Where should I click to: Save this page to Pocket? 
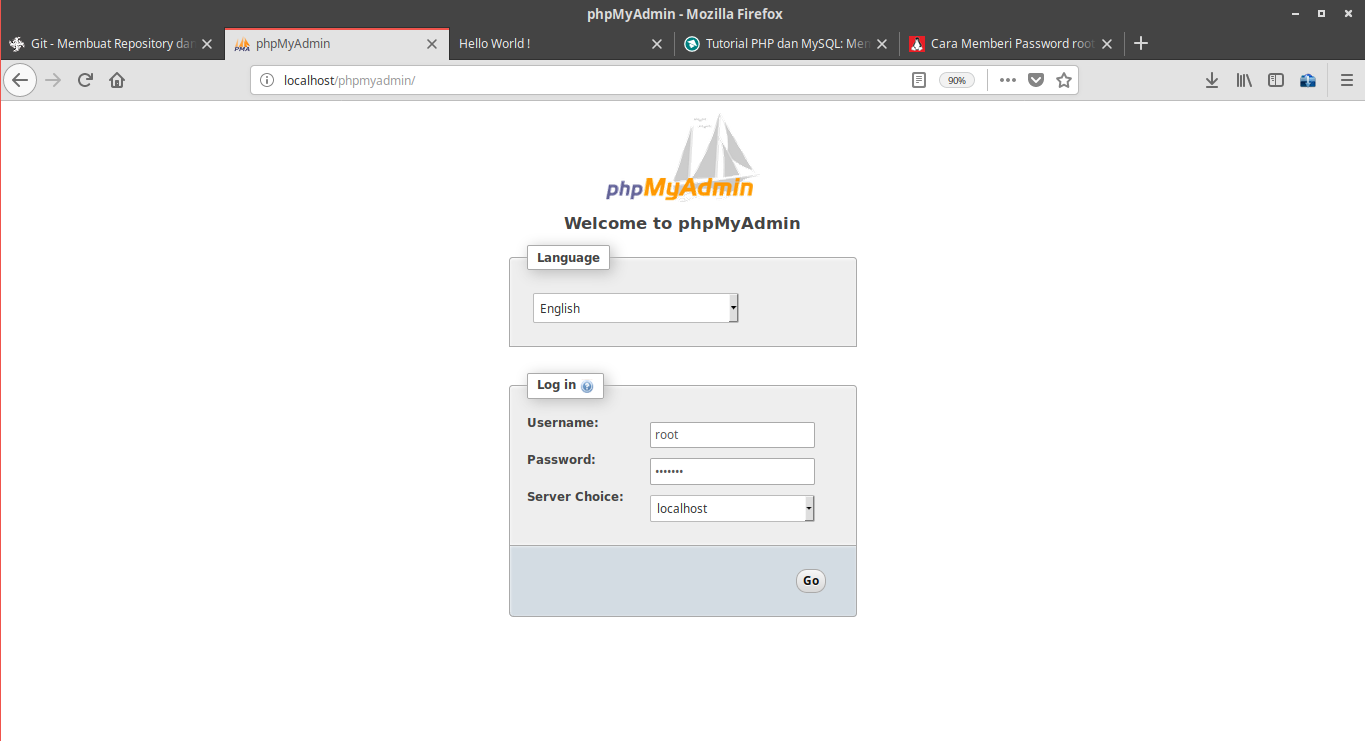[1036, 80]
